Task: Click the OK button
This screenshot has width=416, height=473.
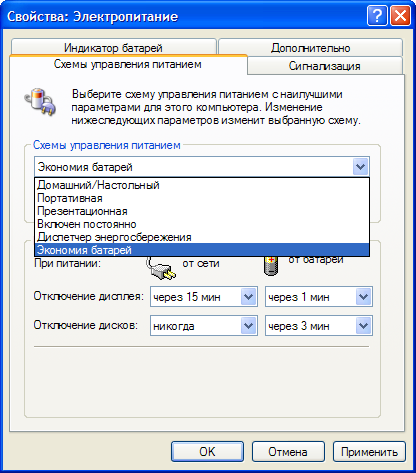Action: (x=207, y=452)
